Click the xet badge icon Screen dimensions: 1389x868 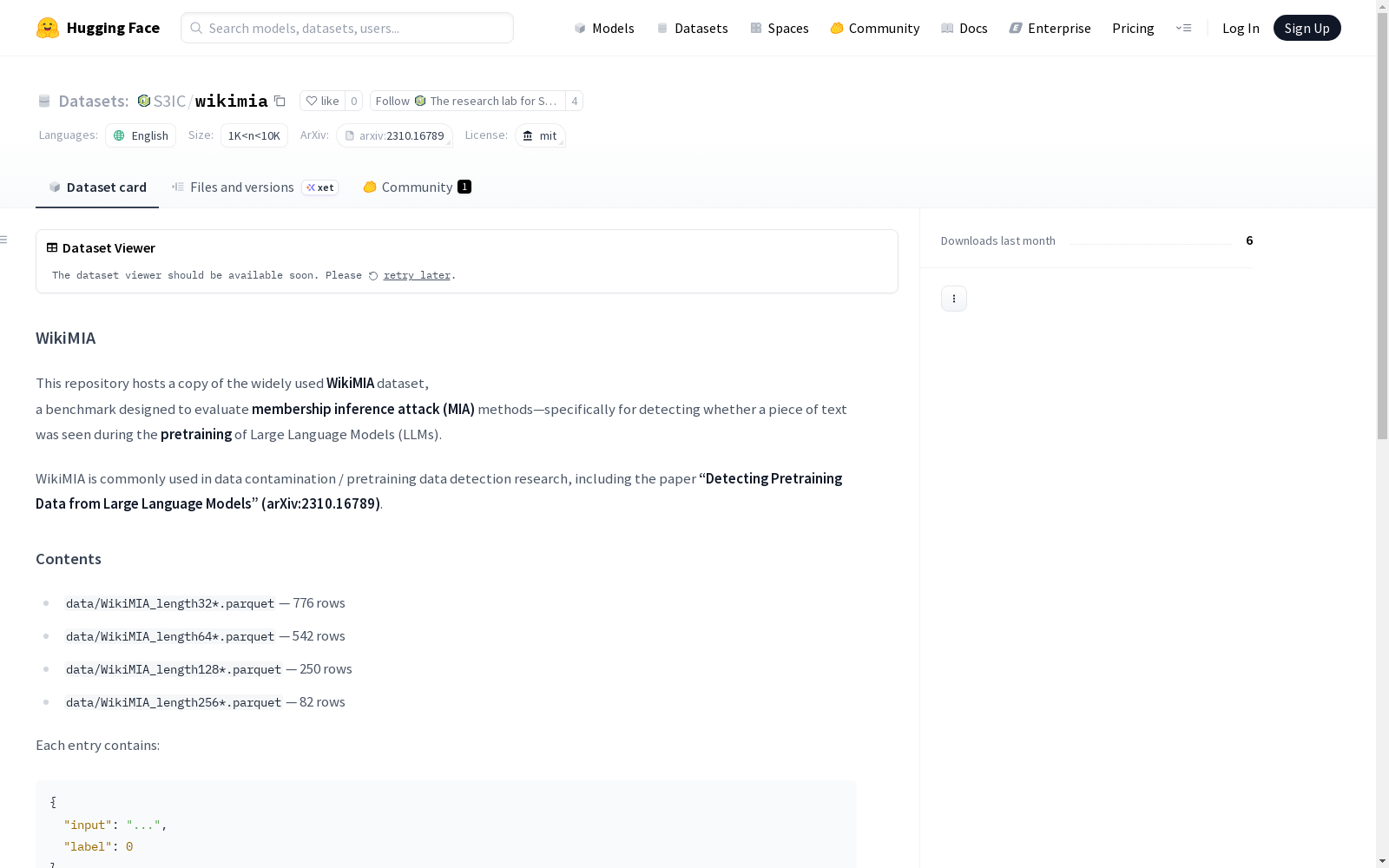point(320,187)
